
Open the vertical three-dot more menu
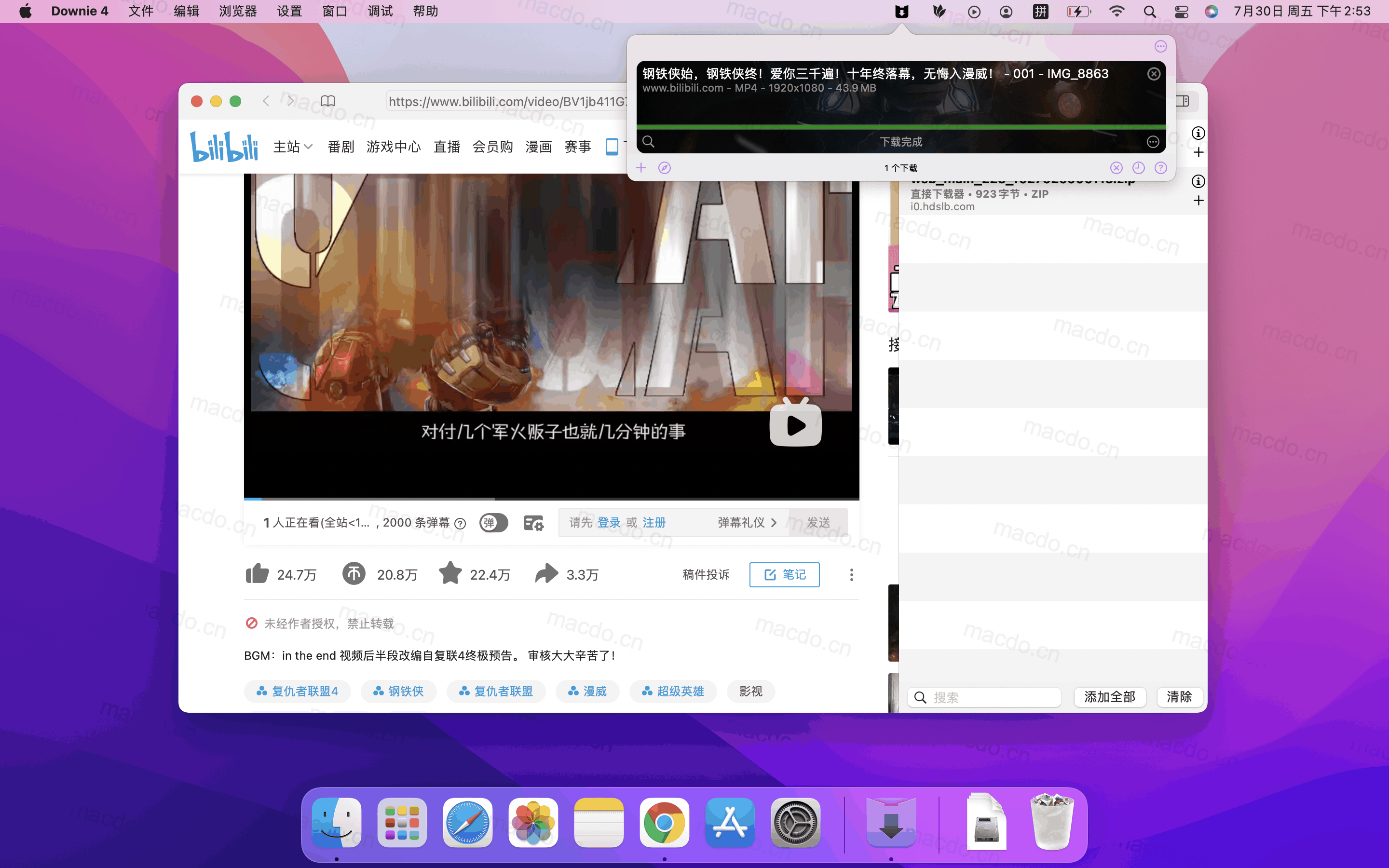pyautogui.click(x=851, y=575)
